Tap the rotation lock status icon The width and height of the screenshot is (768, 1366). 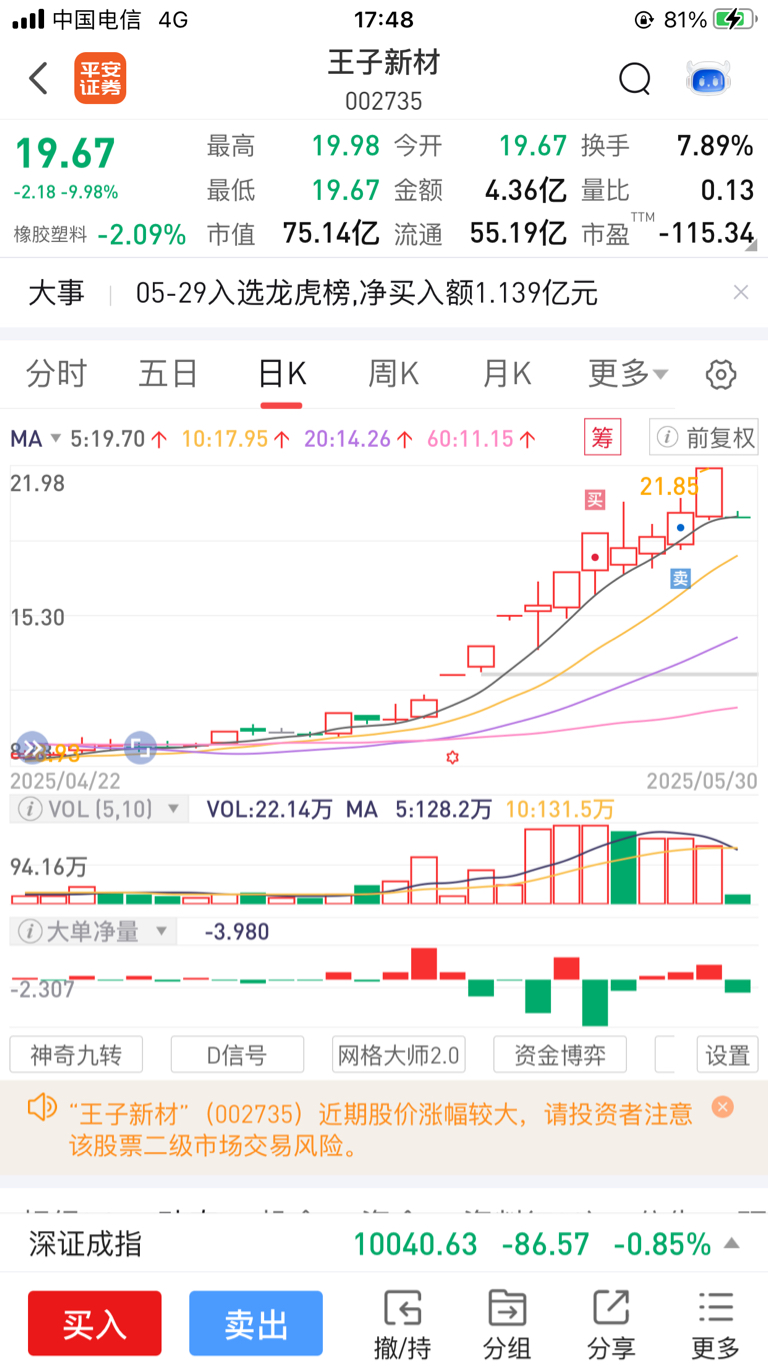point(645,19)
